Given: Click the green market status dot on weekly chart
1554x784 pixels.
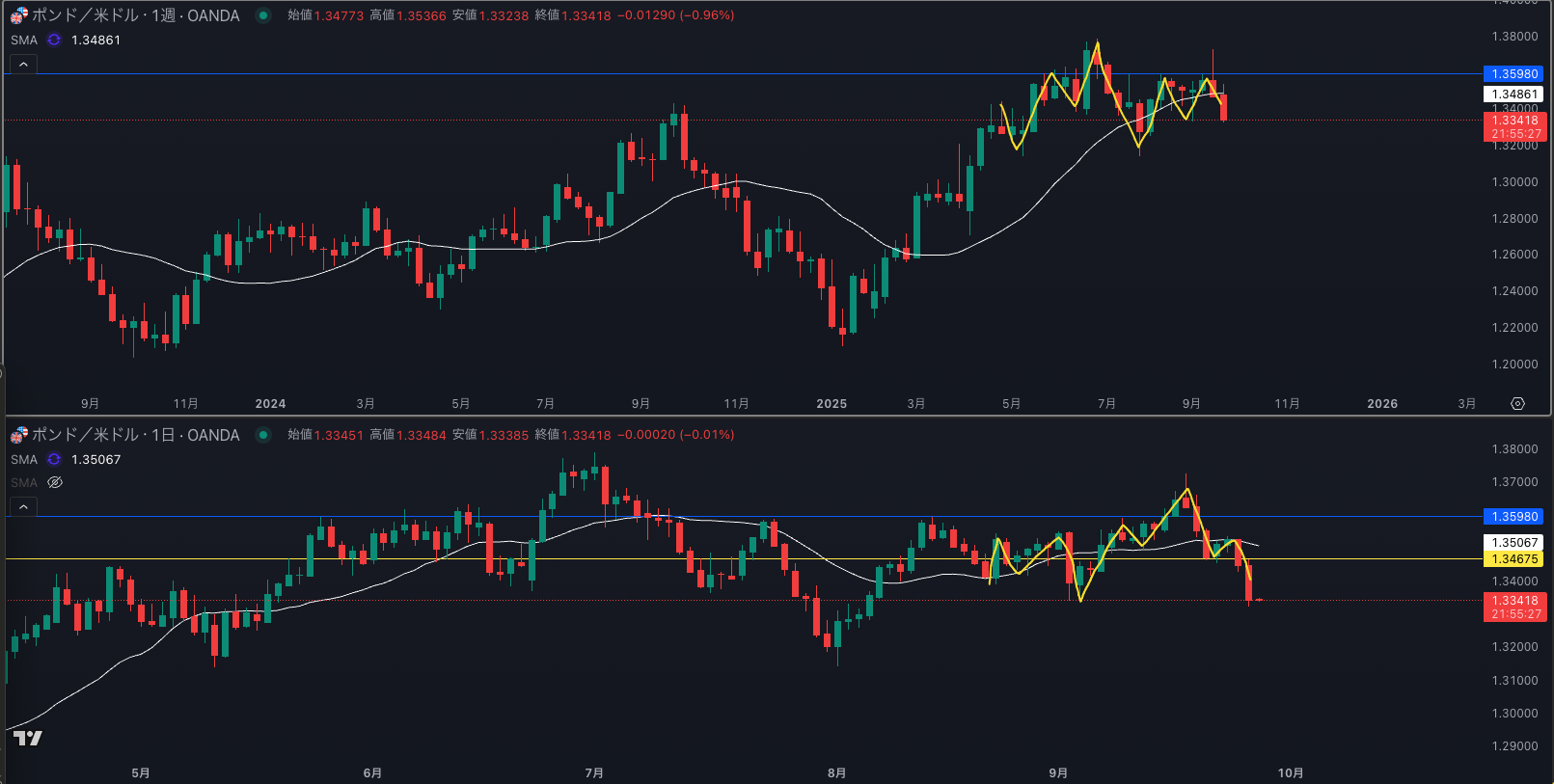Looking at the screenshot, I should (262, 15).
